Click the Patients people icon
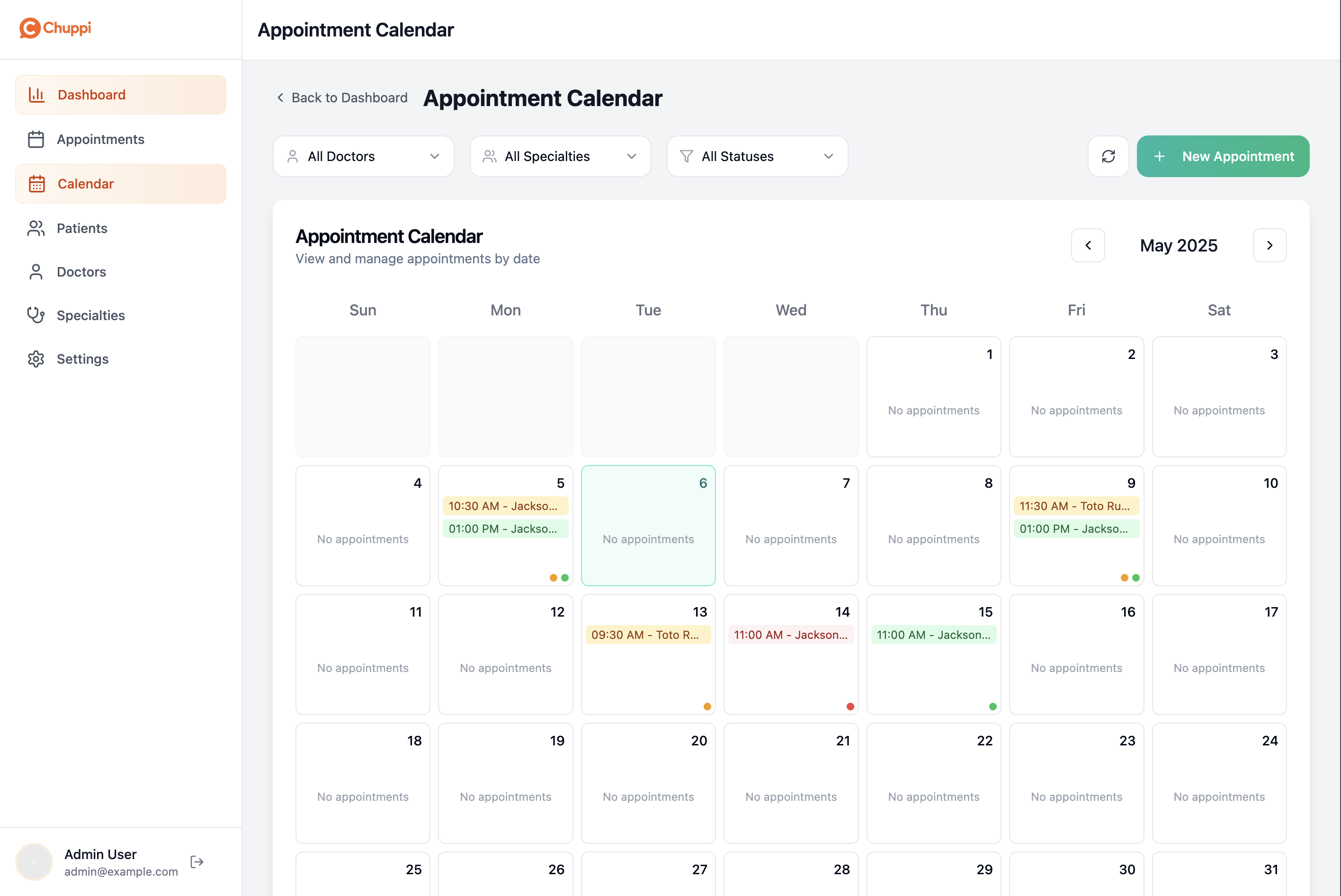The image size is (1341, 896). tap(36, 228)
